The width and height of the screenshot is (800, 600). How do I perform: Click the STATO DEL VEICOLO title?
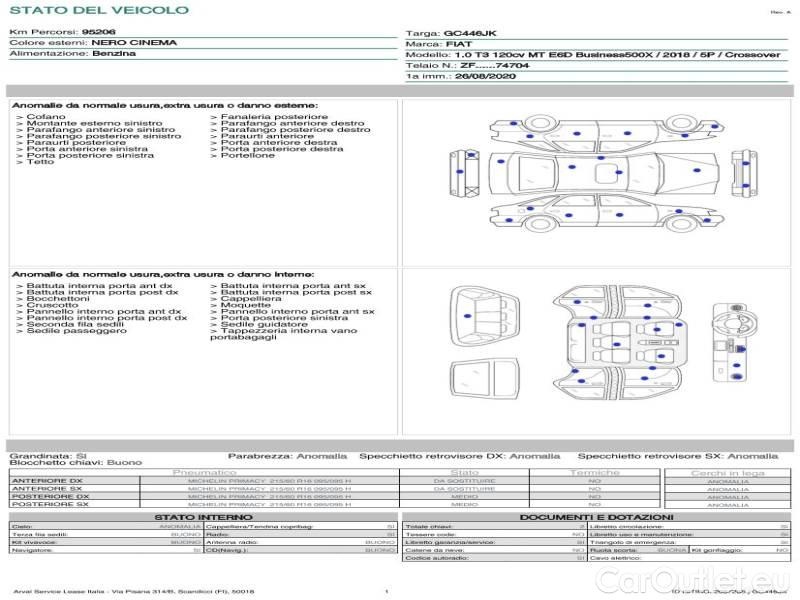(98, 10)
